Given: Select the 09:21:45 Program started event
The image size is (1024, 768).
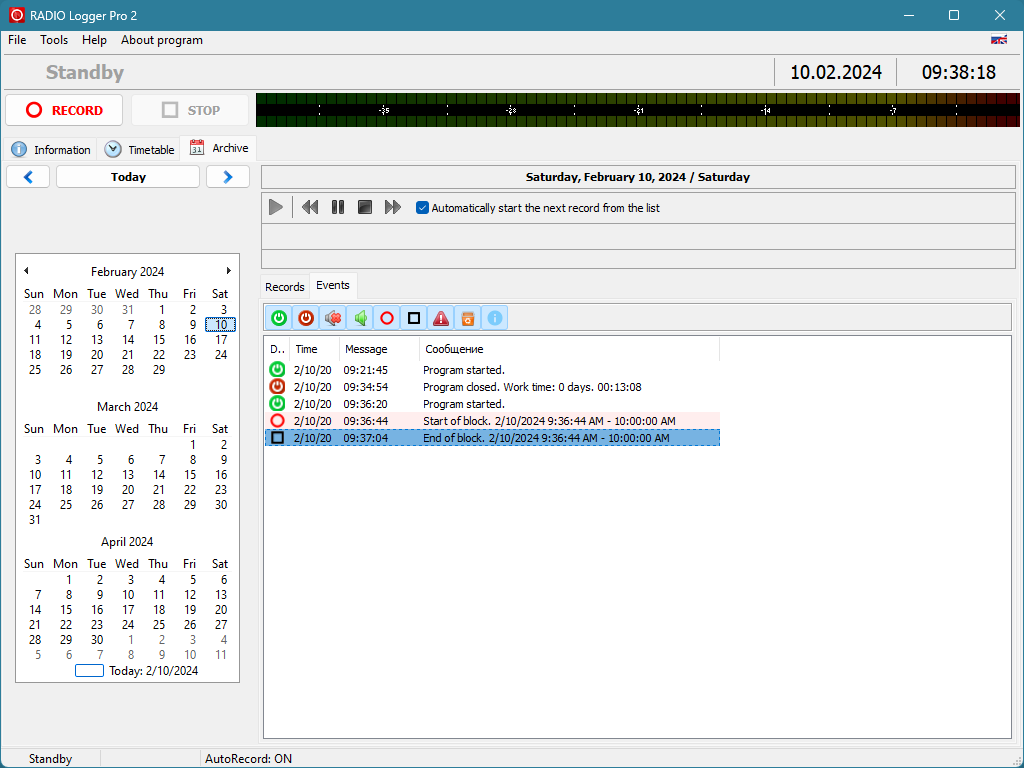Looking at the screenshot, I should coord(492,370).
